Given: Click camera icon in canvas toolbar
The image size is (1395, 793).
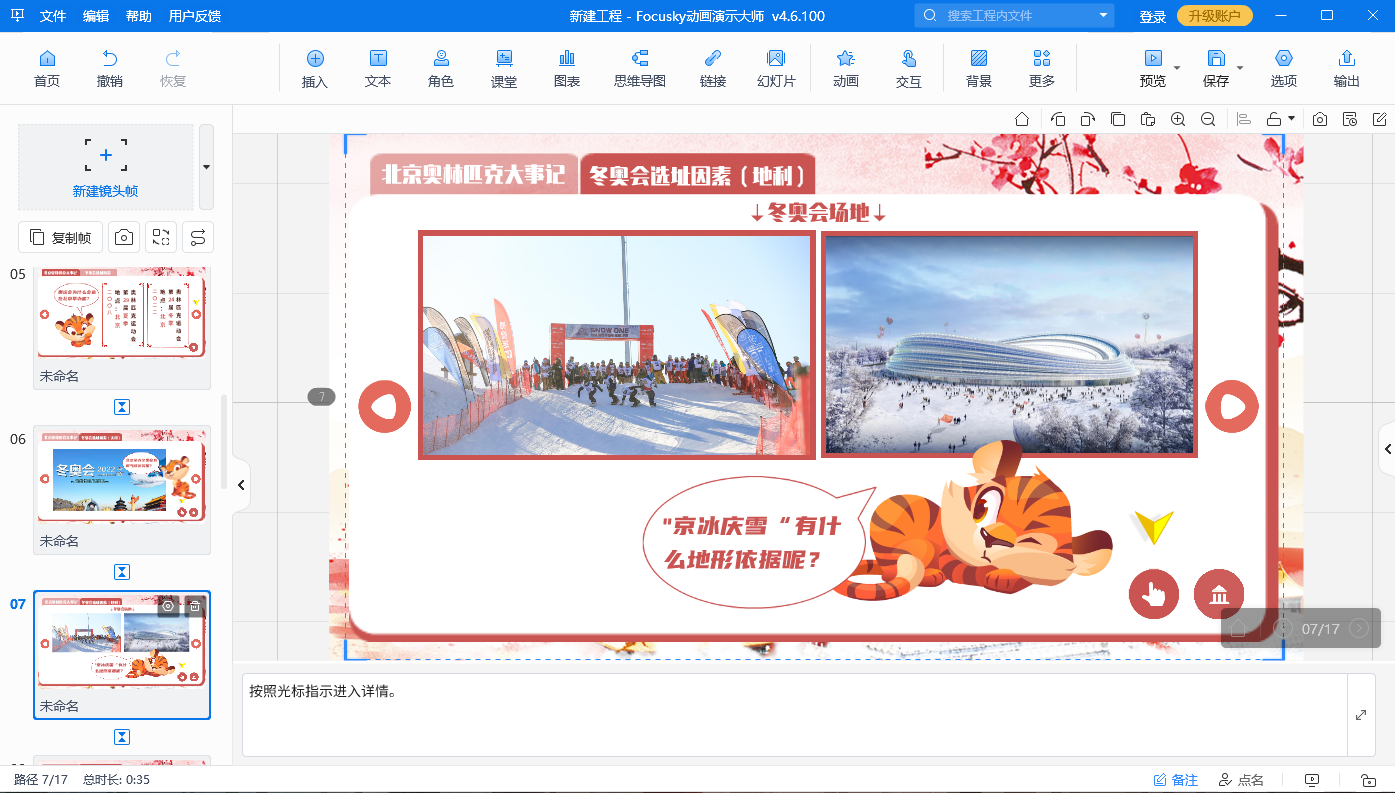Looking at the screenshot, I should [x=1320, y=119].
